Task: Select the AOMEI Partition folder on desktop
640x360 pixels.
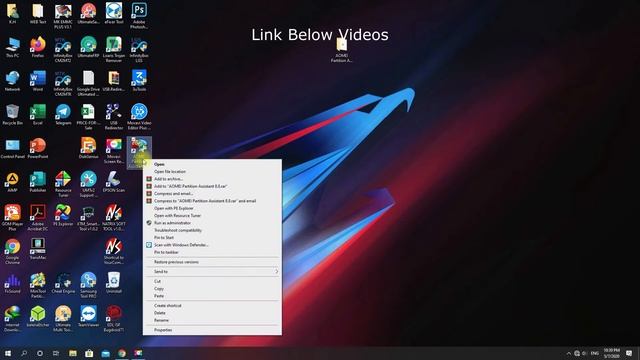Action: 342,50
